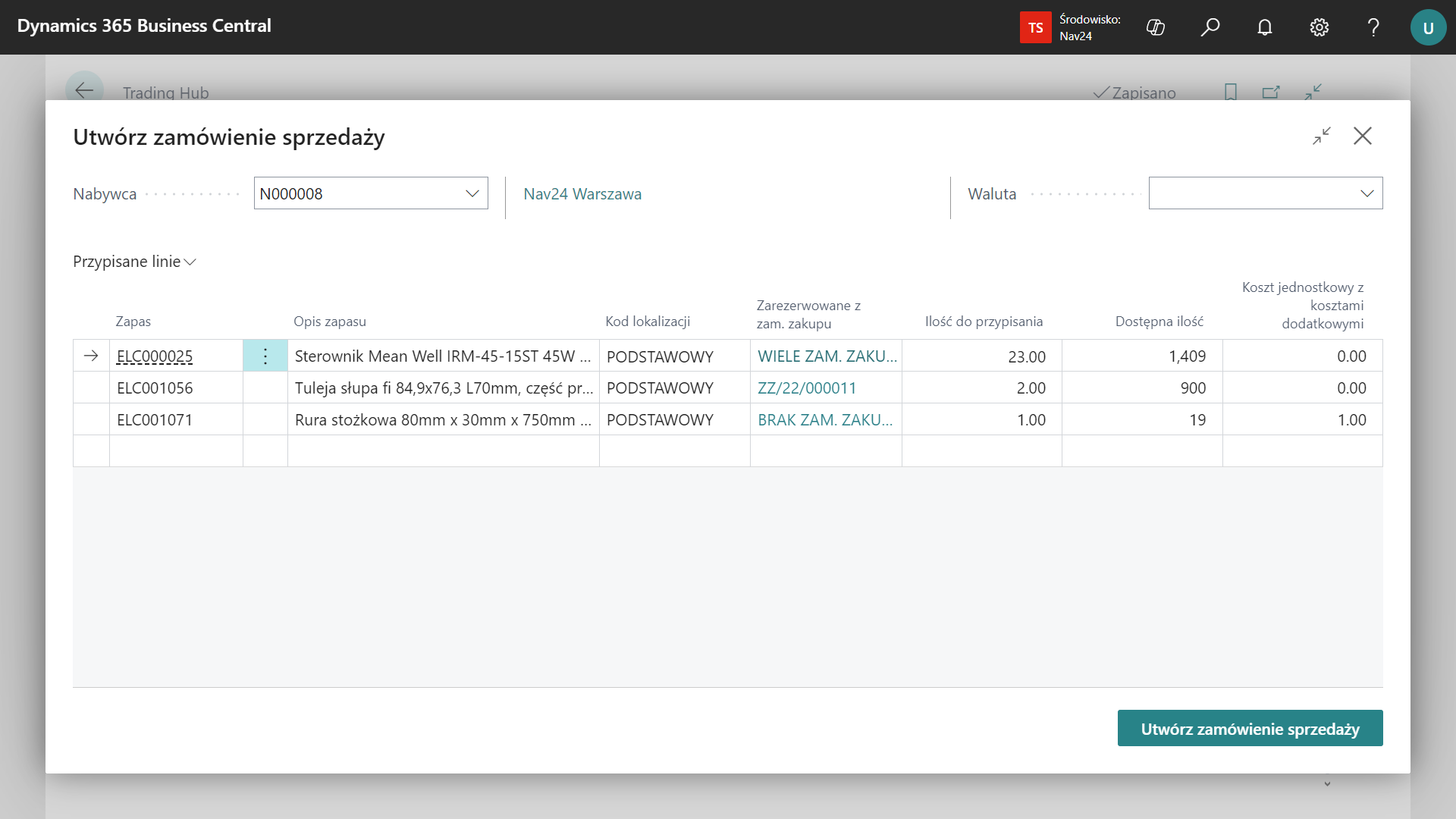The height and width of the screenshot is (819, 1456).
Task: Open page in new window icon
Action: [x=1271, y=92]
